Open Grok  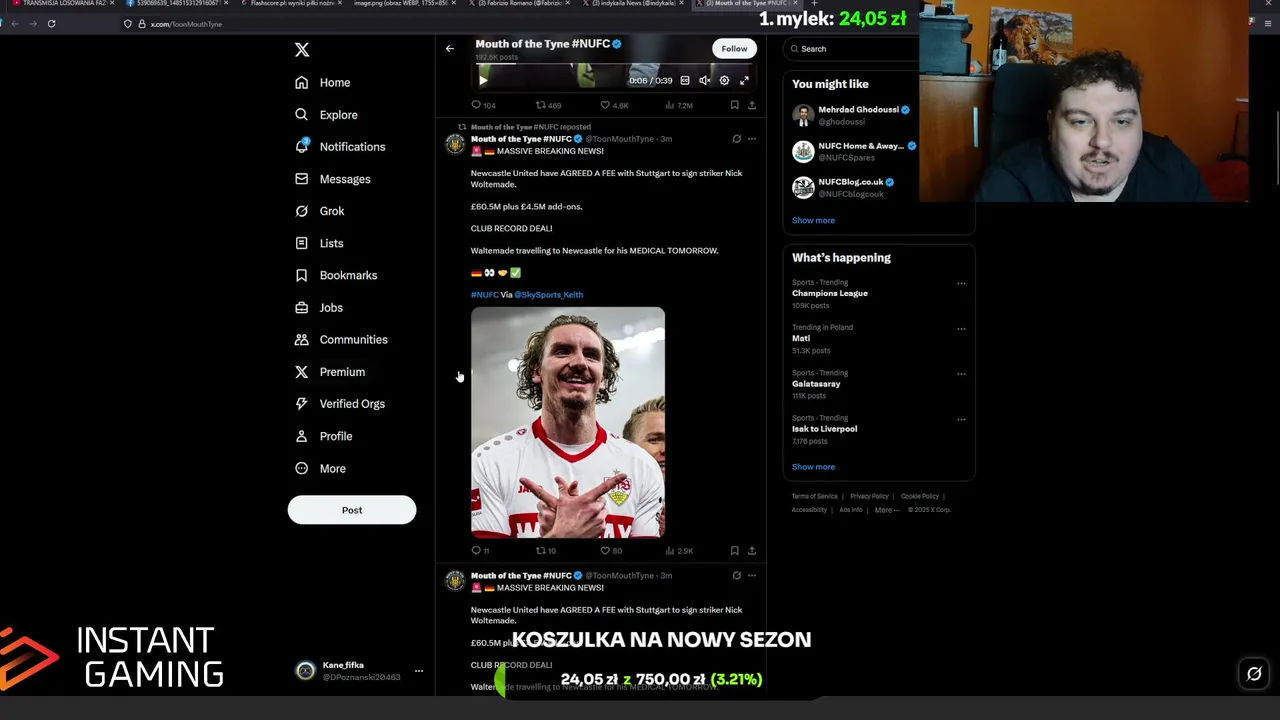(319, 211)
